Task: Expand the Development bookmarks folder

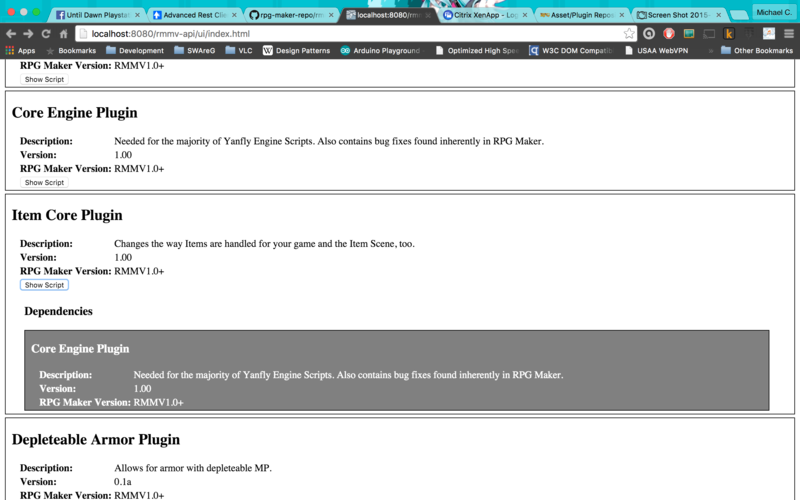Action: [134, 50]
